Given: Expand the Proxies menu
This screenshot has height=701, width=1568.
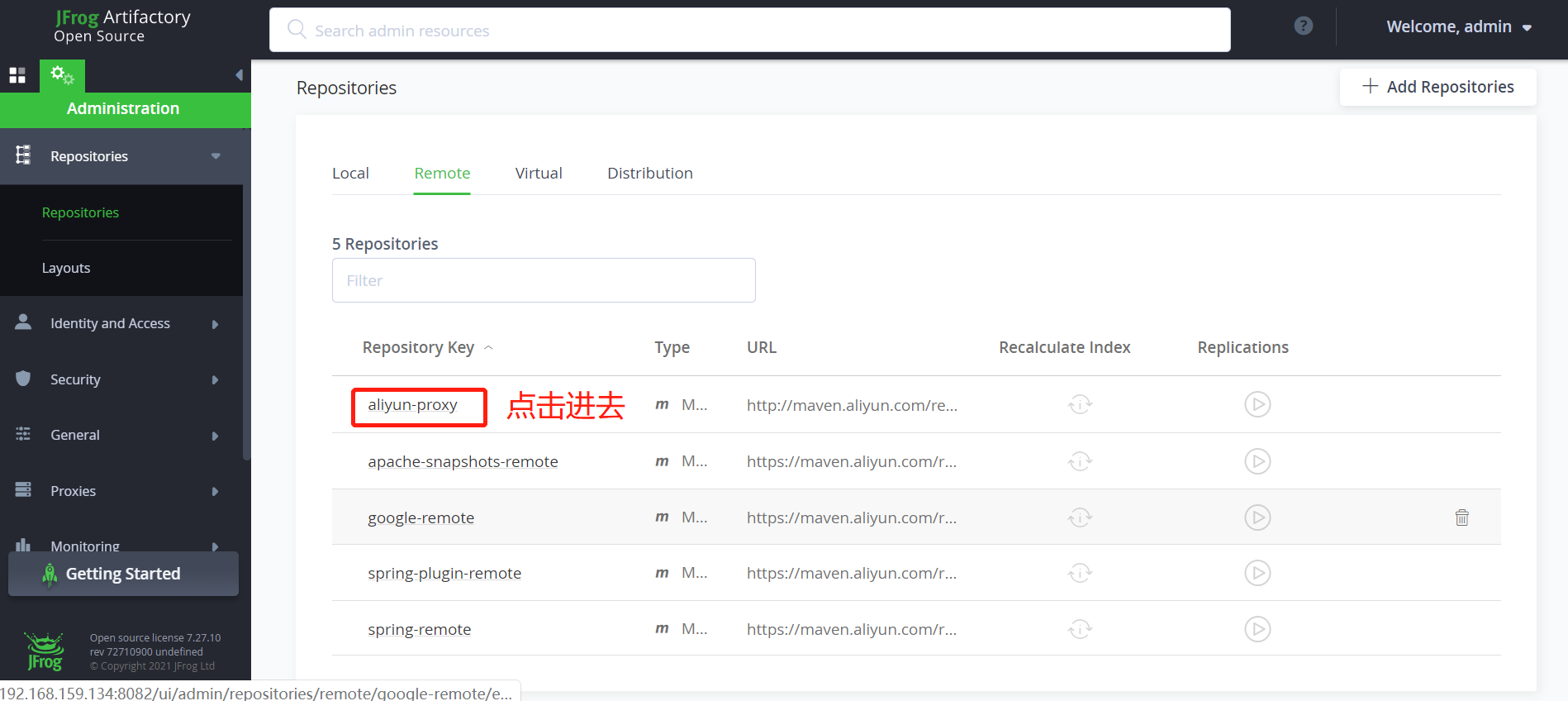Looking at the screenshot, I should [215, 492].
